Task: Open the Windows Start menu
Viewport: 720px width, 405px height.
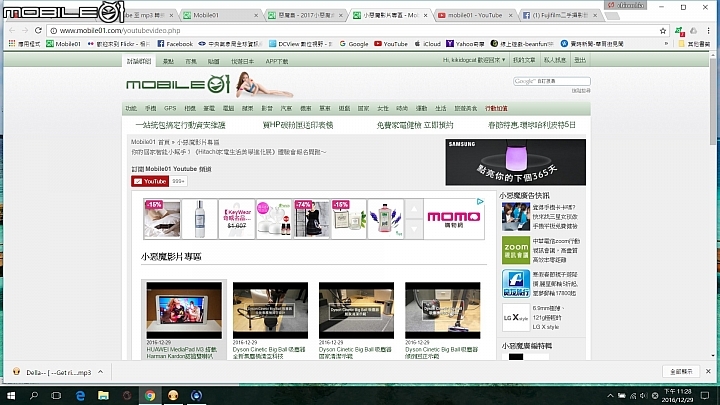Action: (x=11, y=395)
